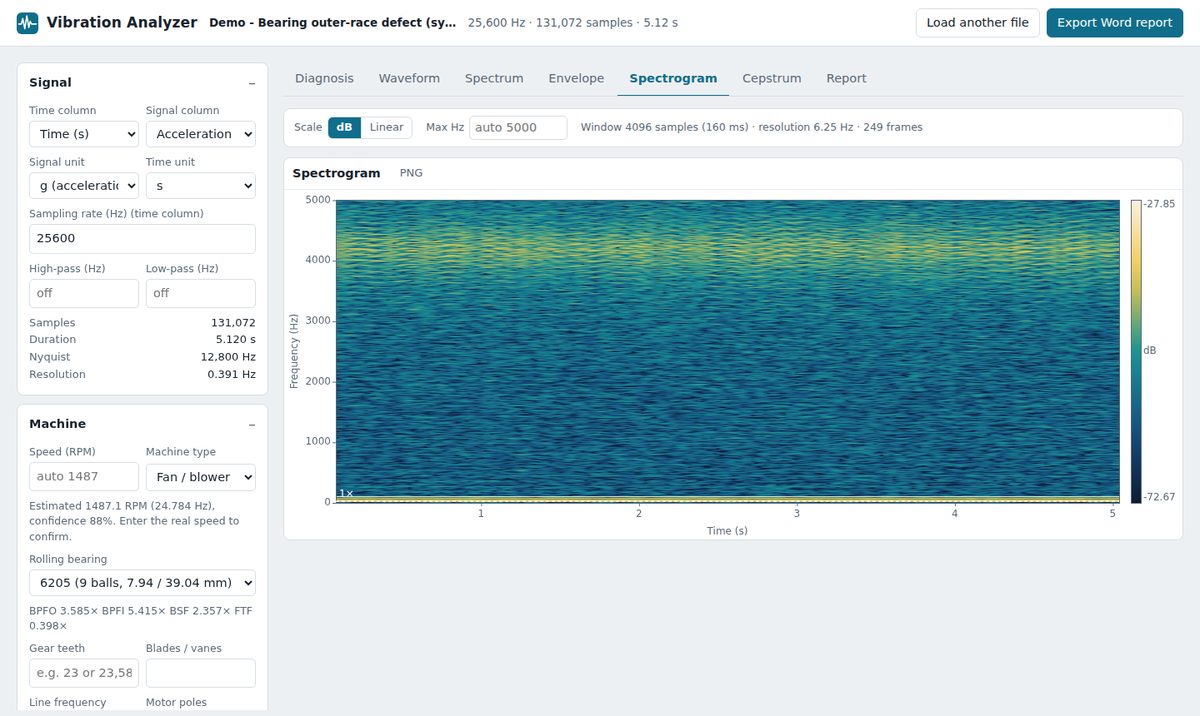
Task: Click the -27.85 colorbar maximum label
Action: [x=1160, y=203]
